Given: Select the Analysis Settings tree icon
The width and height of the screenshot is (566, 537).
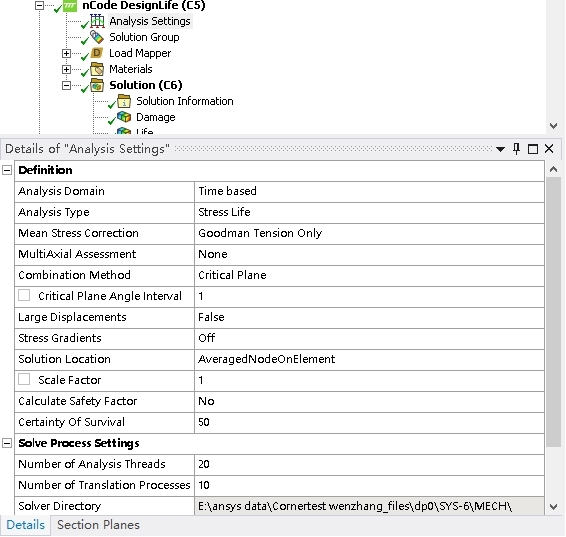Looking at the screenshot, I should tap(97, 21).
